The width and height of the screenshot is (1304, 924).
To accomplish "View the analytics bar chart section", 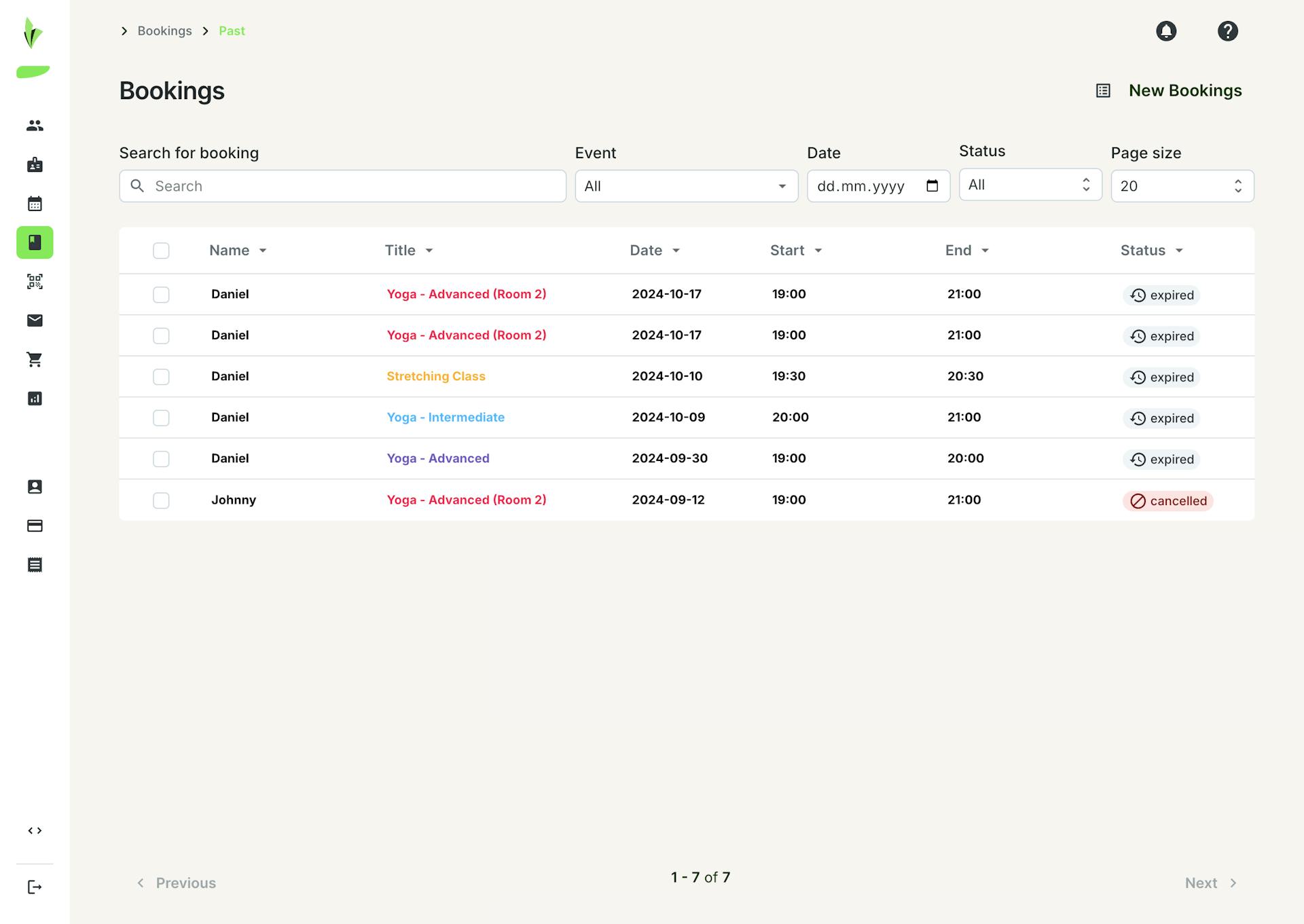I will (34, 399).
